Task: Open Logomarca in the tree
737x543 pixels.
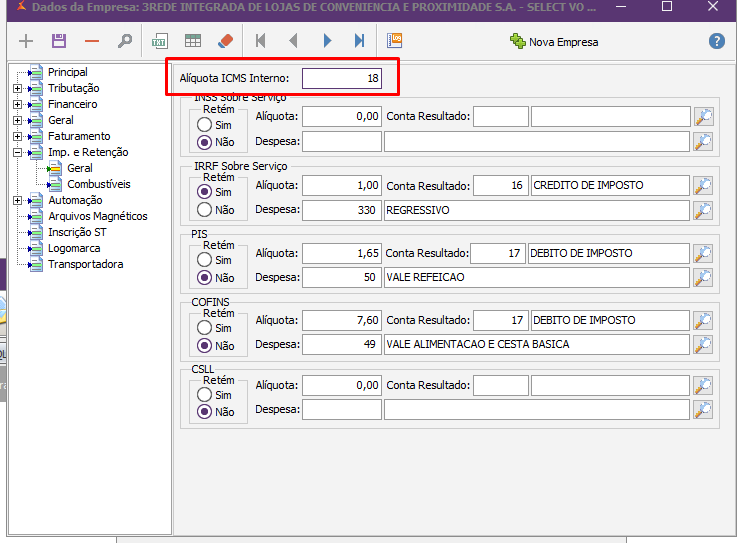Action: click(x=74, y=248)
